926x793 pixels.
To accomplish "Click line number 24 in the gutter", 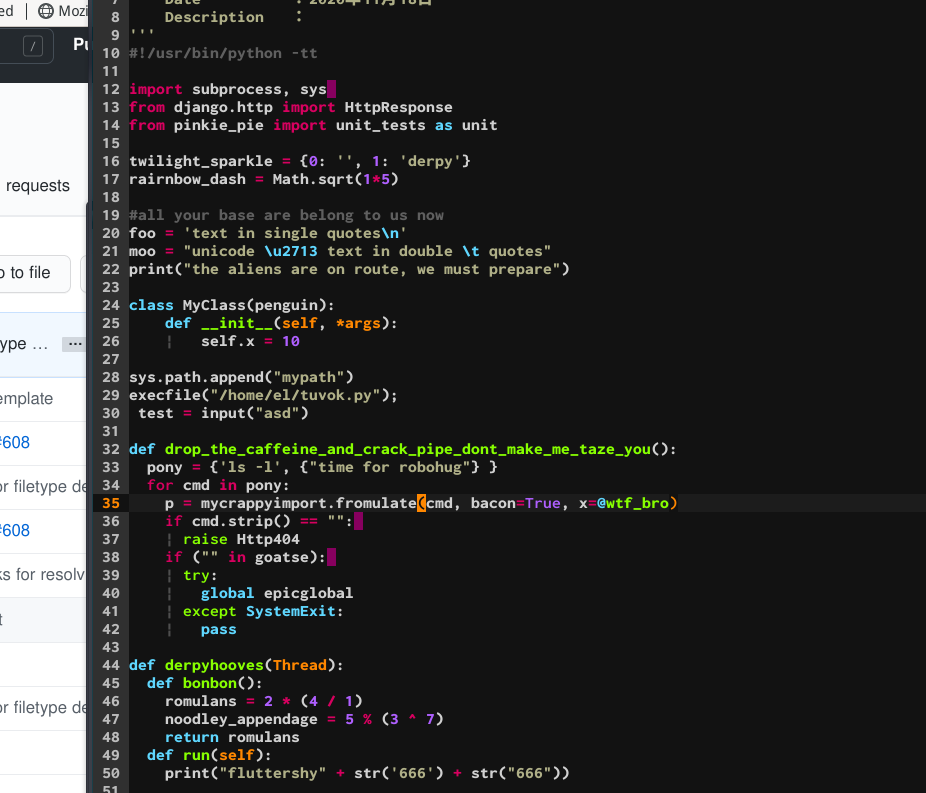I will pos(110,305).
